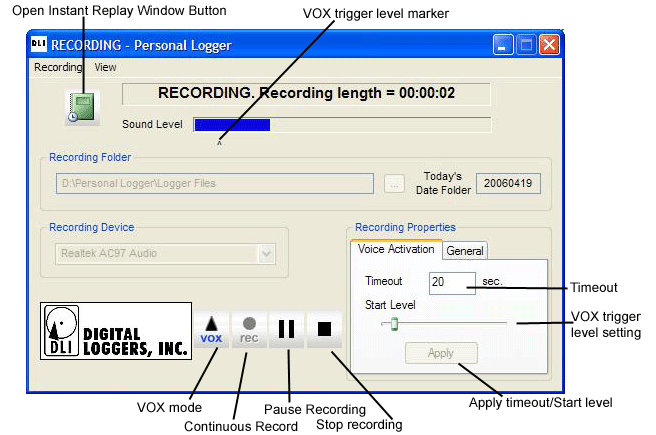Image resolution: width=656 pixels, height=435 pixels.
Task: Stop the recording with square button
Action: 324,330
